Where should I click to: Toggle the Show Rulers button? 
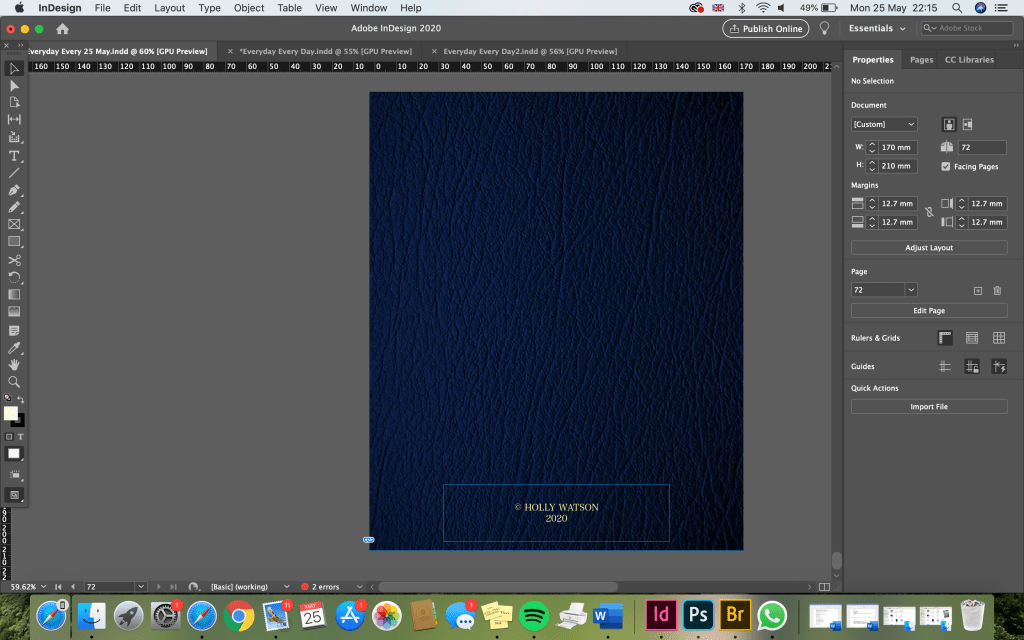[x=945, y=338]
